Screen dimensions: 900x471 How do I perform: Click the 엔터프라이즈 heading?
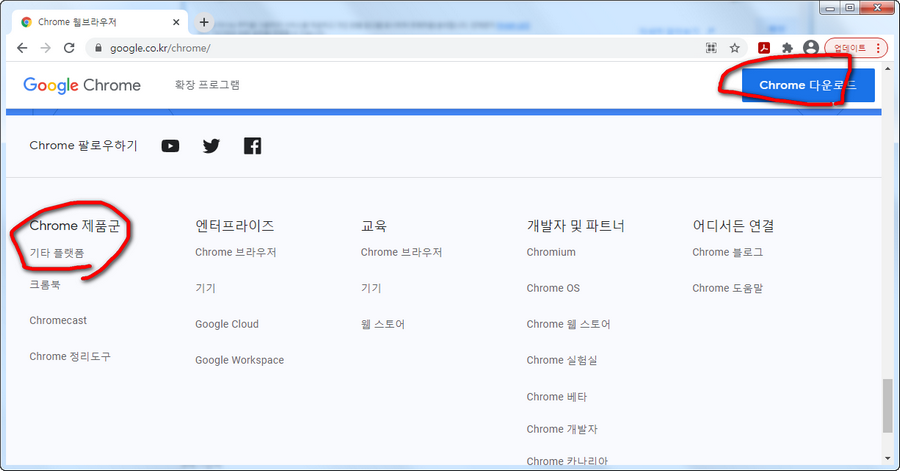[x=235, y=225]
